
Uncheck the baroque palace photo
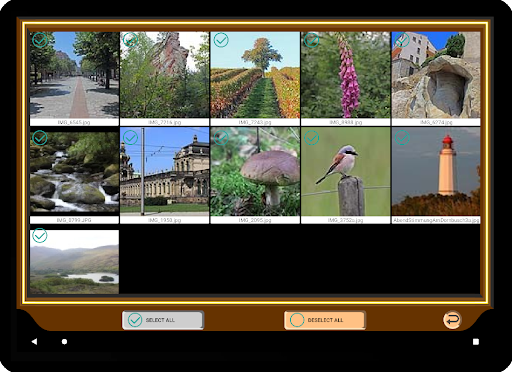[x=130, y=138]
